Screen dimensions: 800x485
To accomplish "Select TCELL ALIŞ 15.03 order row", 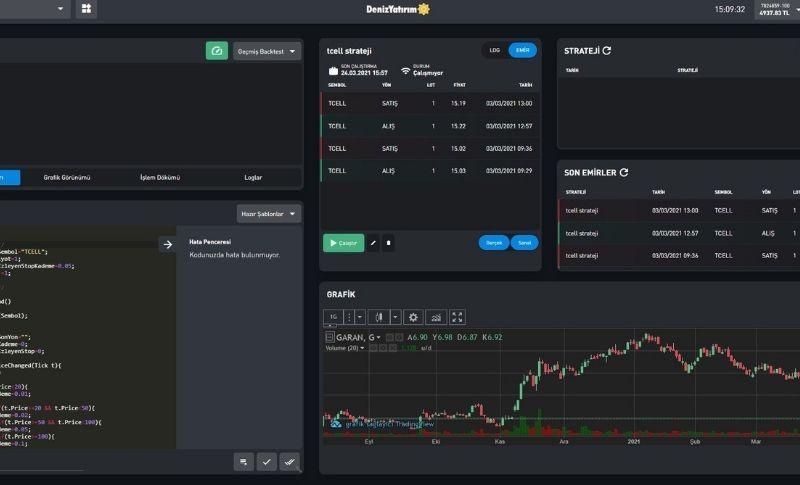I will coord(430,171).
